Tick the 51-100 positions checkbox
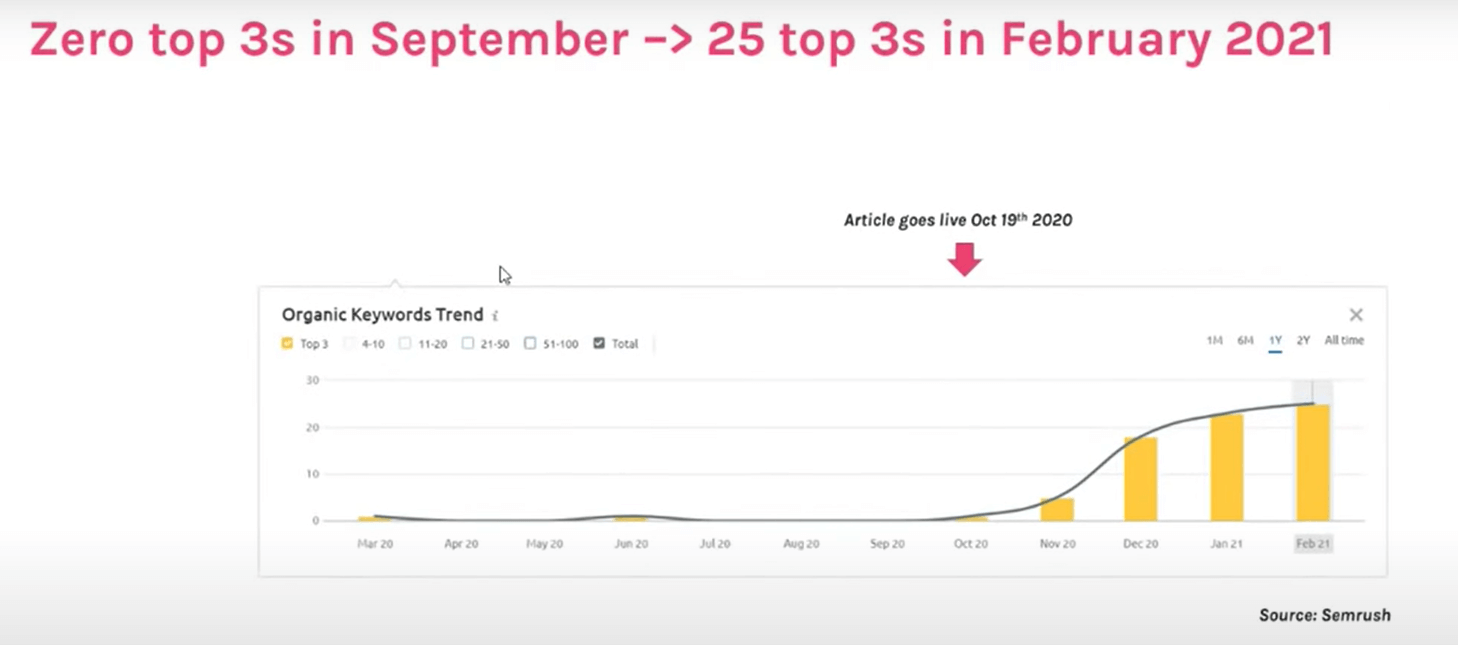1458x645 pixels. pyautogui.click(x=530, y=344)
